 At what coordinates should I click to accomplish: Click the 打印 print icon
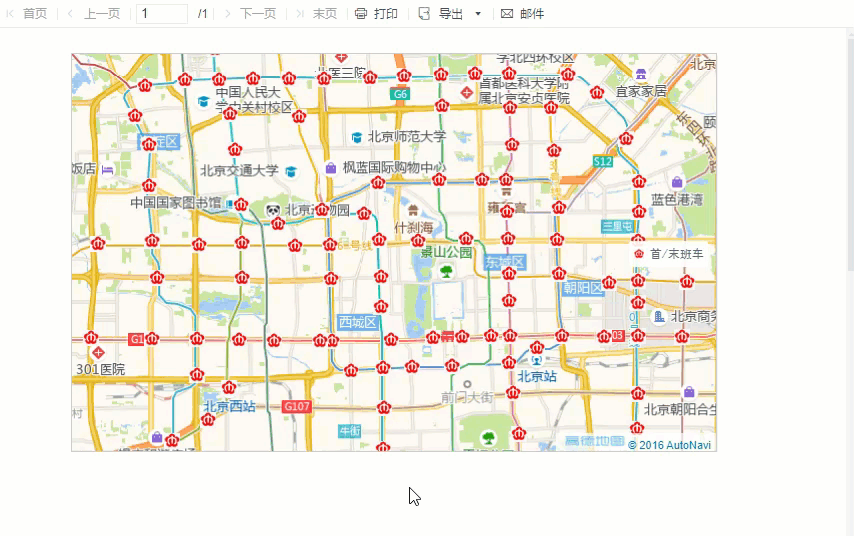(361, 14)
